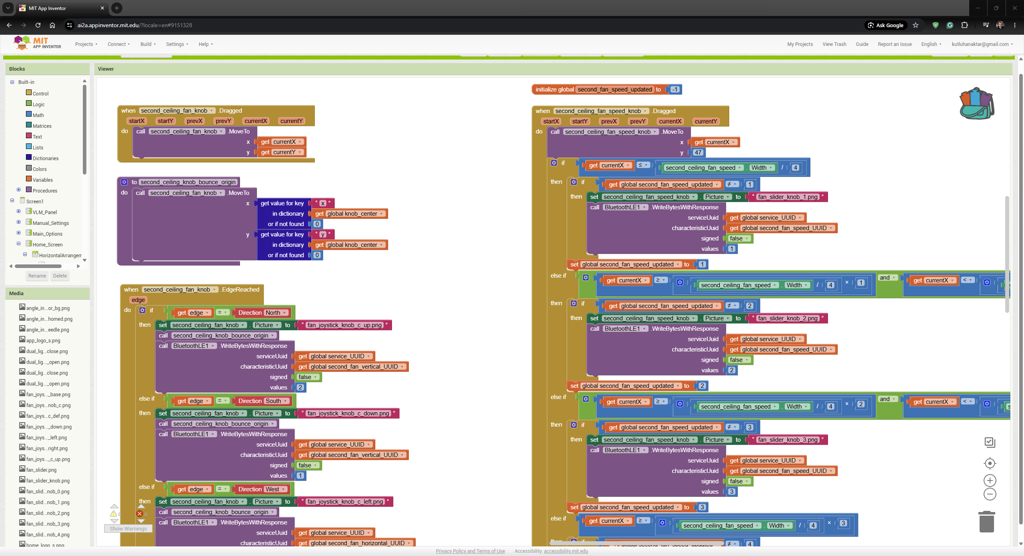Click the green shield extension icon

click(x=935, y=25)
